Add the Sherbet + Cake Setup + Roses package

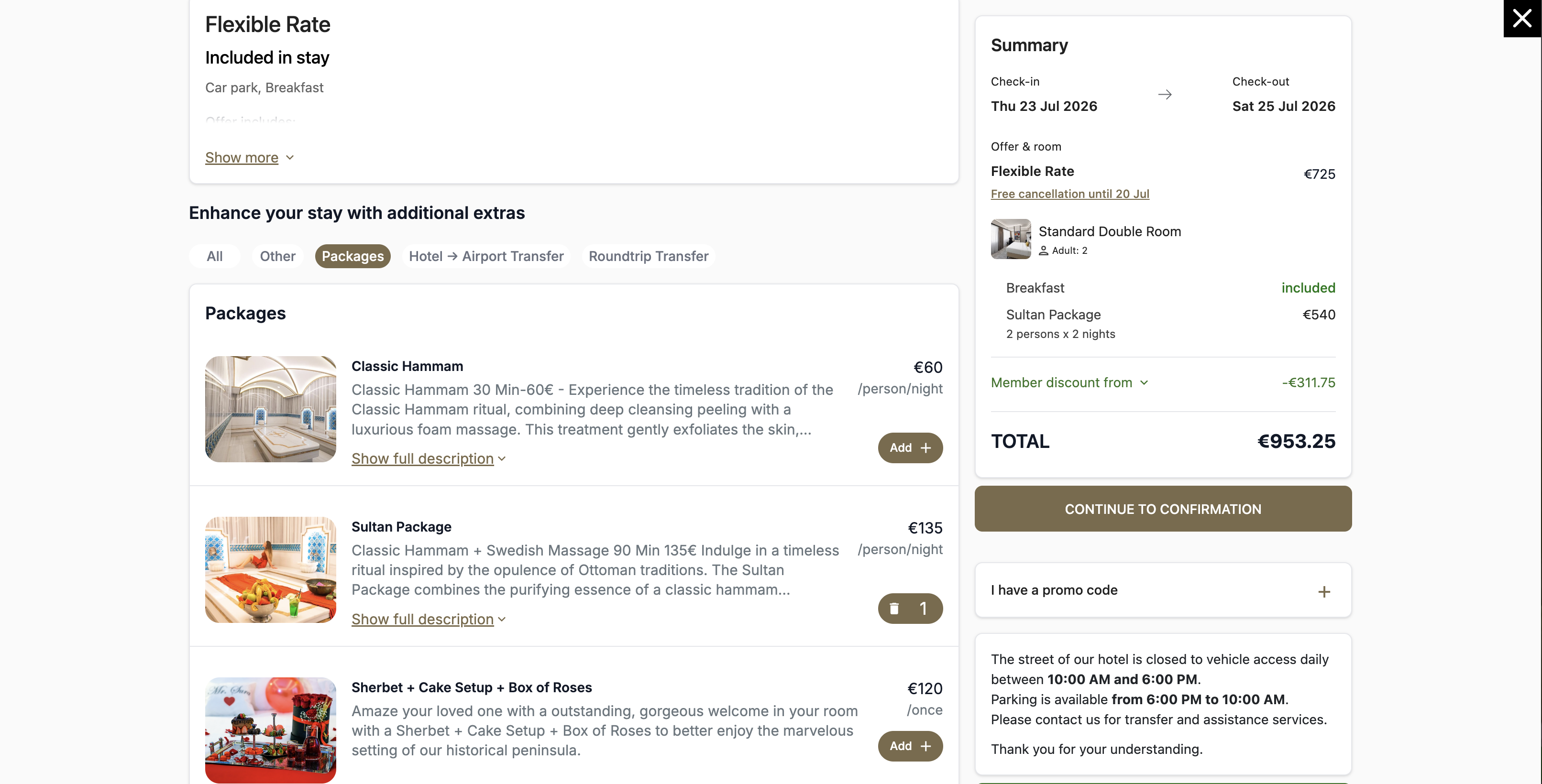910,746
